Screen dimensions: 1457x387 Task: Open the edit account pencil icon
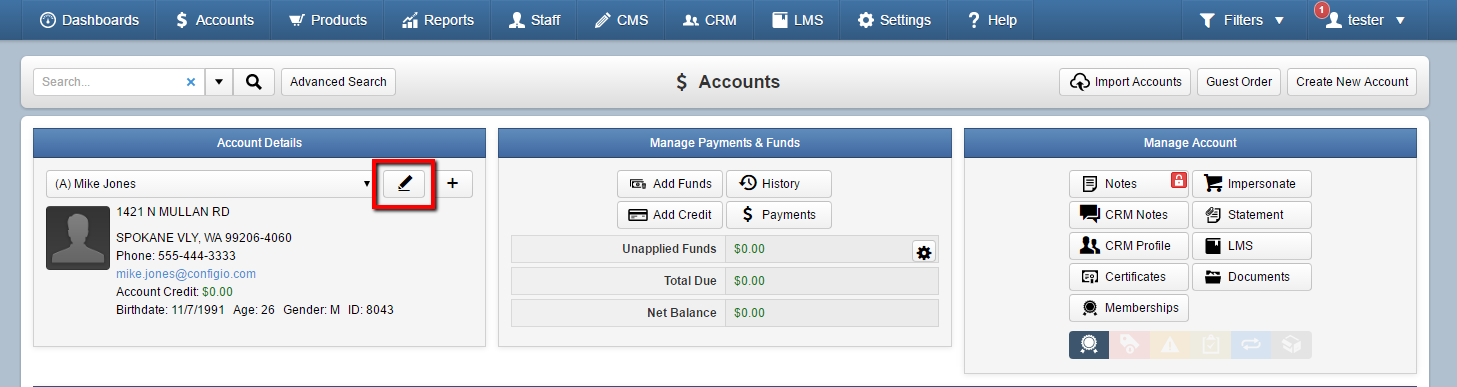[404, 184]
